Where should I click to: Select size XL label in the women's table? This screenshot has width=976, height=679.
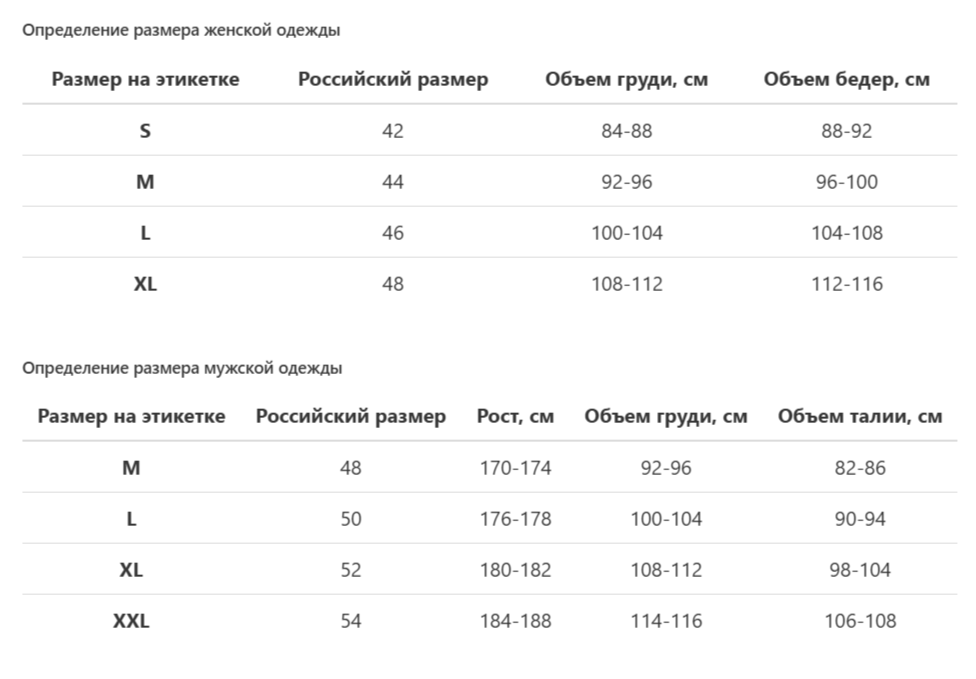pyautogui.click(x=145, y=284)
